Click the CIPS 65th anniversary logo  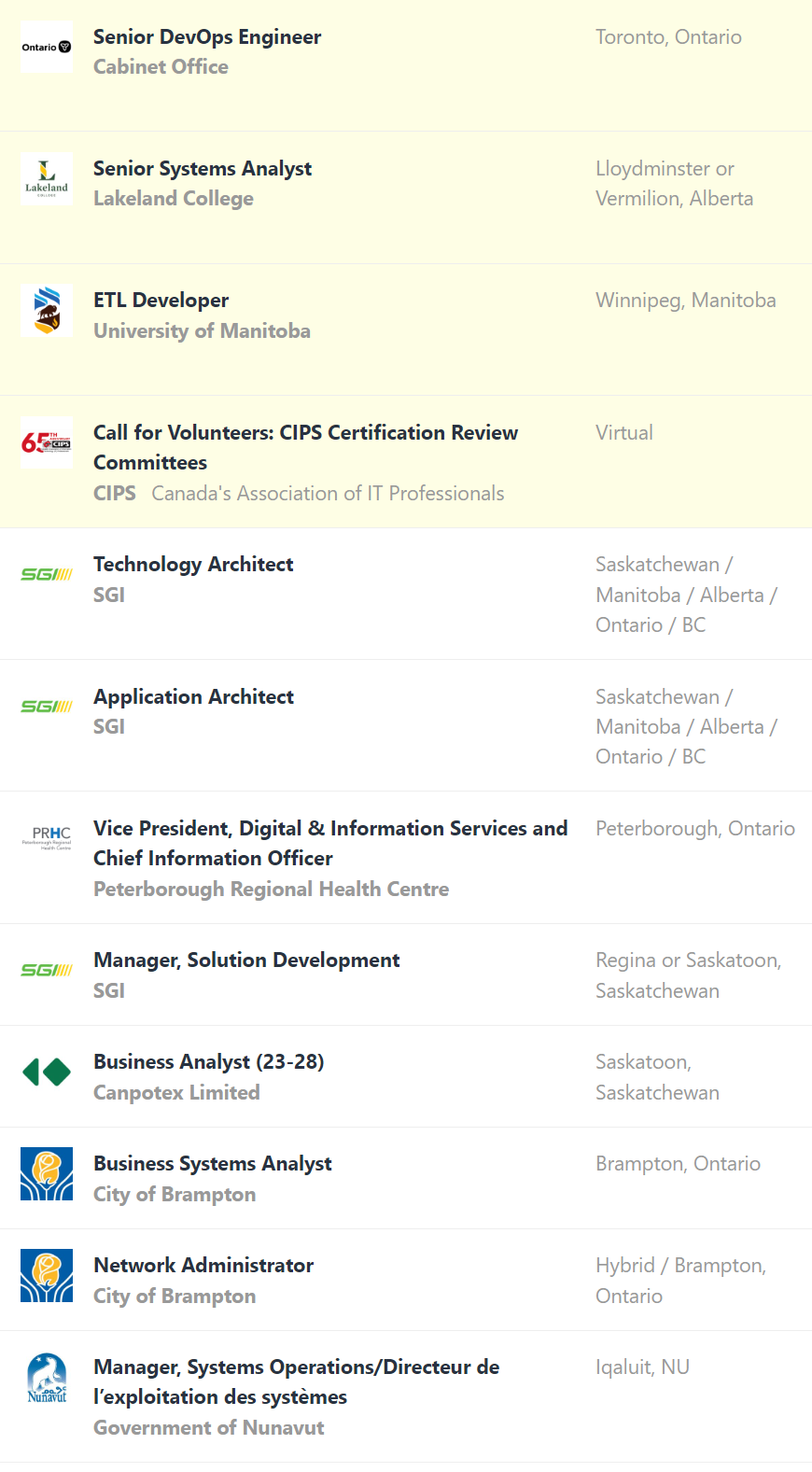point(47,442)
